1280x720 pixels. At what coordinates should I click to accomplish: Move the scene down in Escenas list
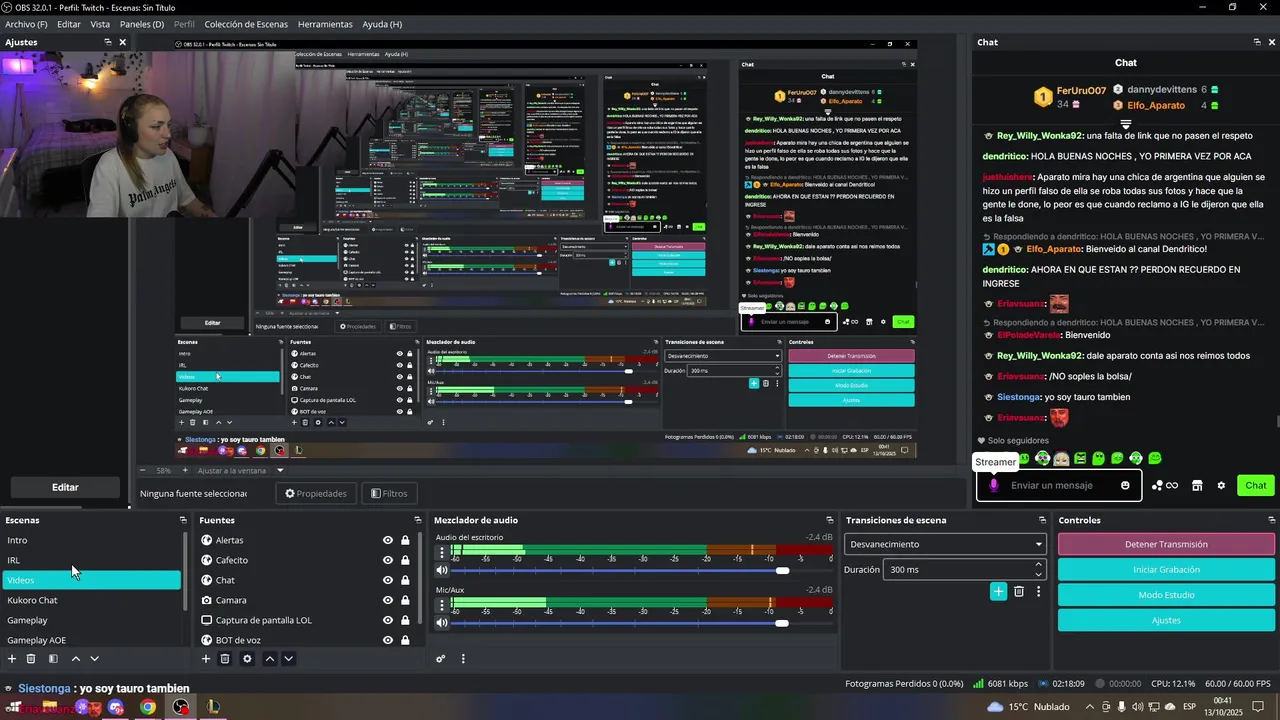(x=95, y=659)
